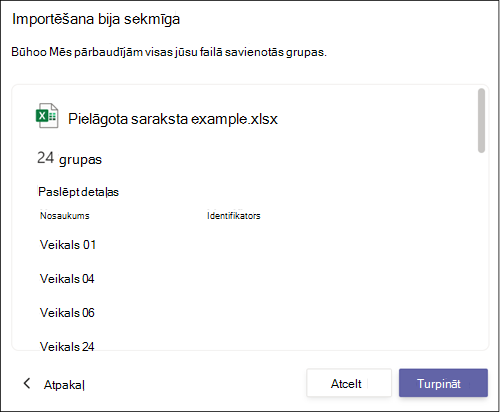The width and height of the screenshot is (500, 412).
Task: Click the Būhoo confirmation message text
Action: click(x=169, y=52)
